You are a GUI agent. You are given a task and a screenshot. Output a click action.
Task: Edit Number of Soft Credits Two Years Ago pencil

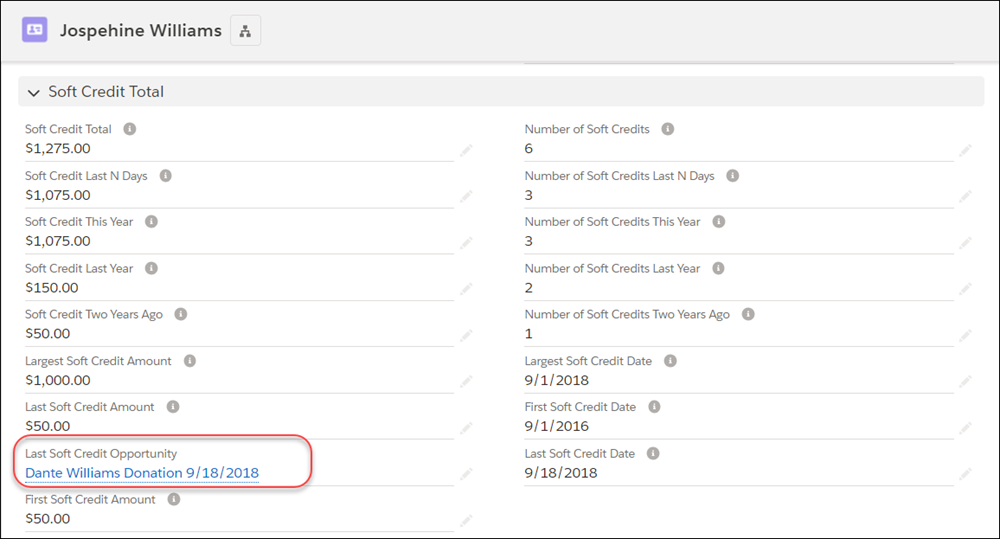[965, 335]
